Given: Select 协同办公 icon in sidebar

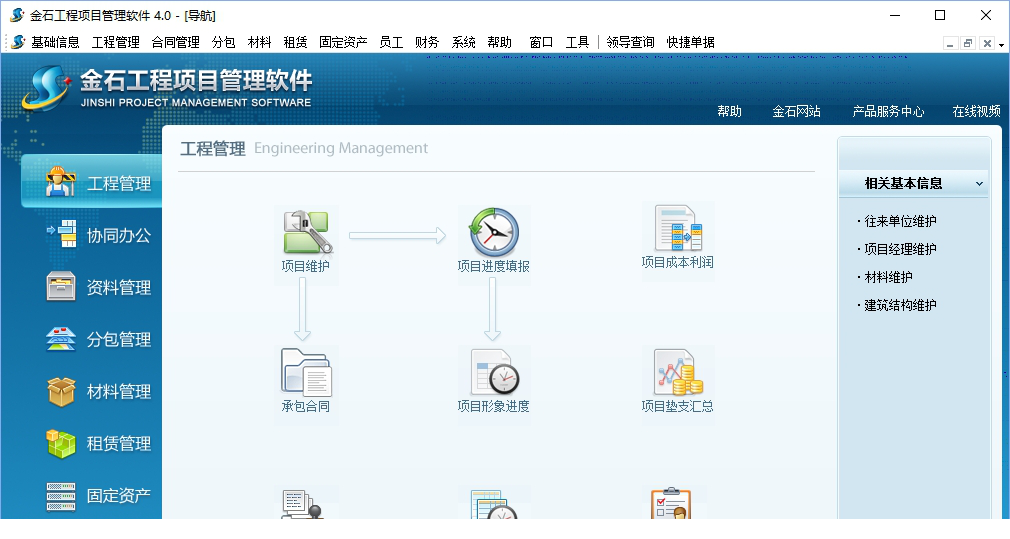Looking at the screenshot, I should point(61,234).
